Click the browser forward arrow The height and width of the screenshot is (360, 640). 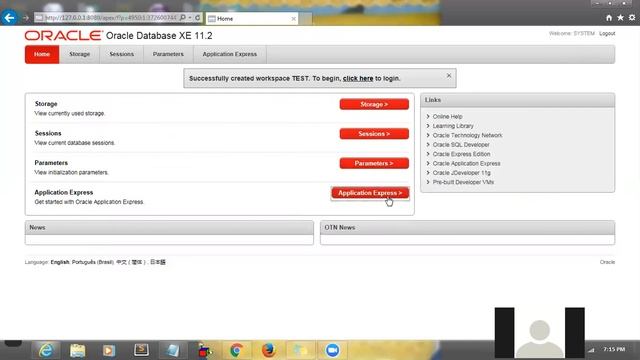coord(26,18)
